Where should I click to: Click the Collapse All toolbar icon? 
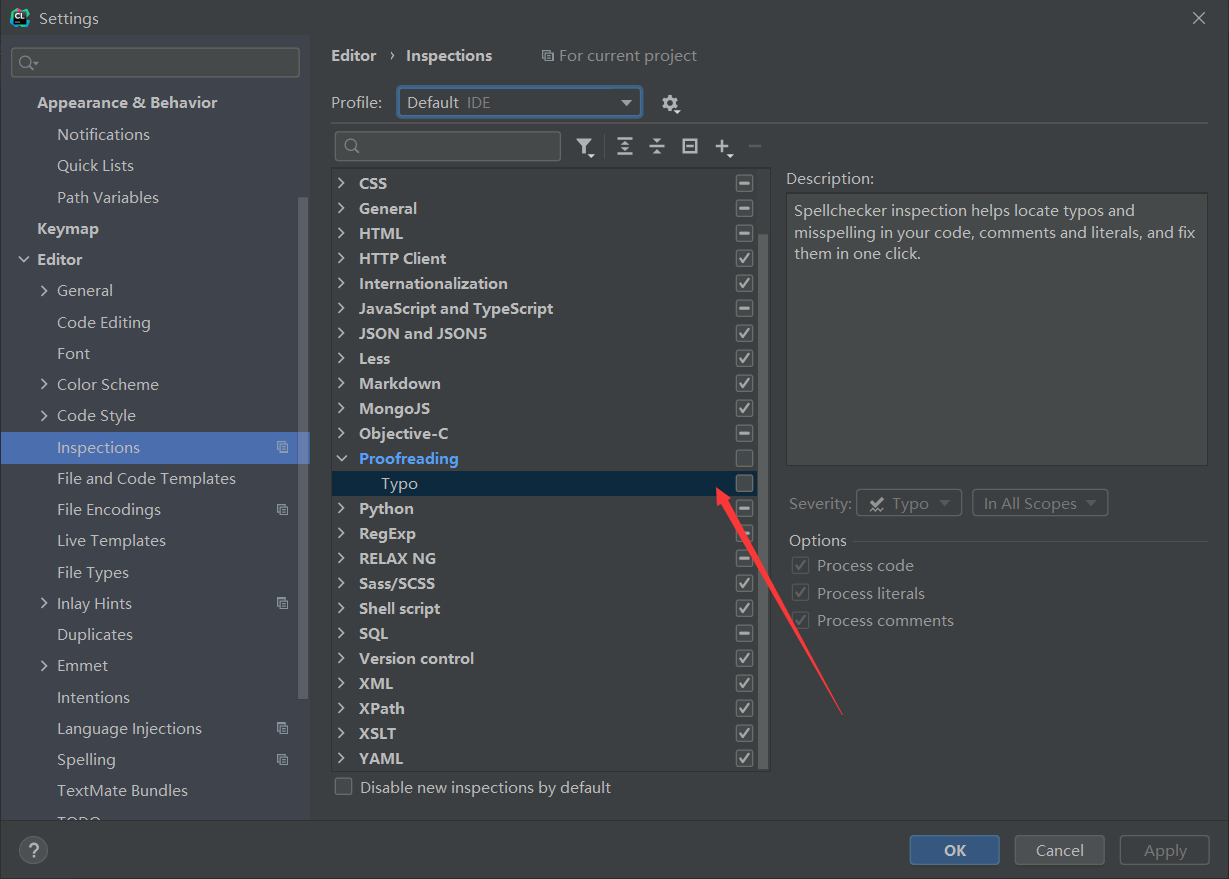pyautogui.click(x=657, y=146)
